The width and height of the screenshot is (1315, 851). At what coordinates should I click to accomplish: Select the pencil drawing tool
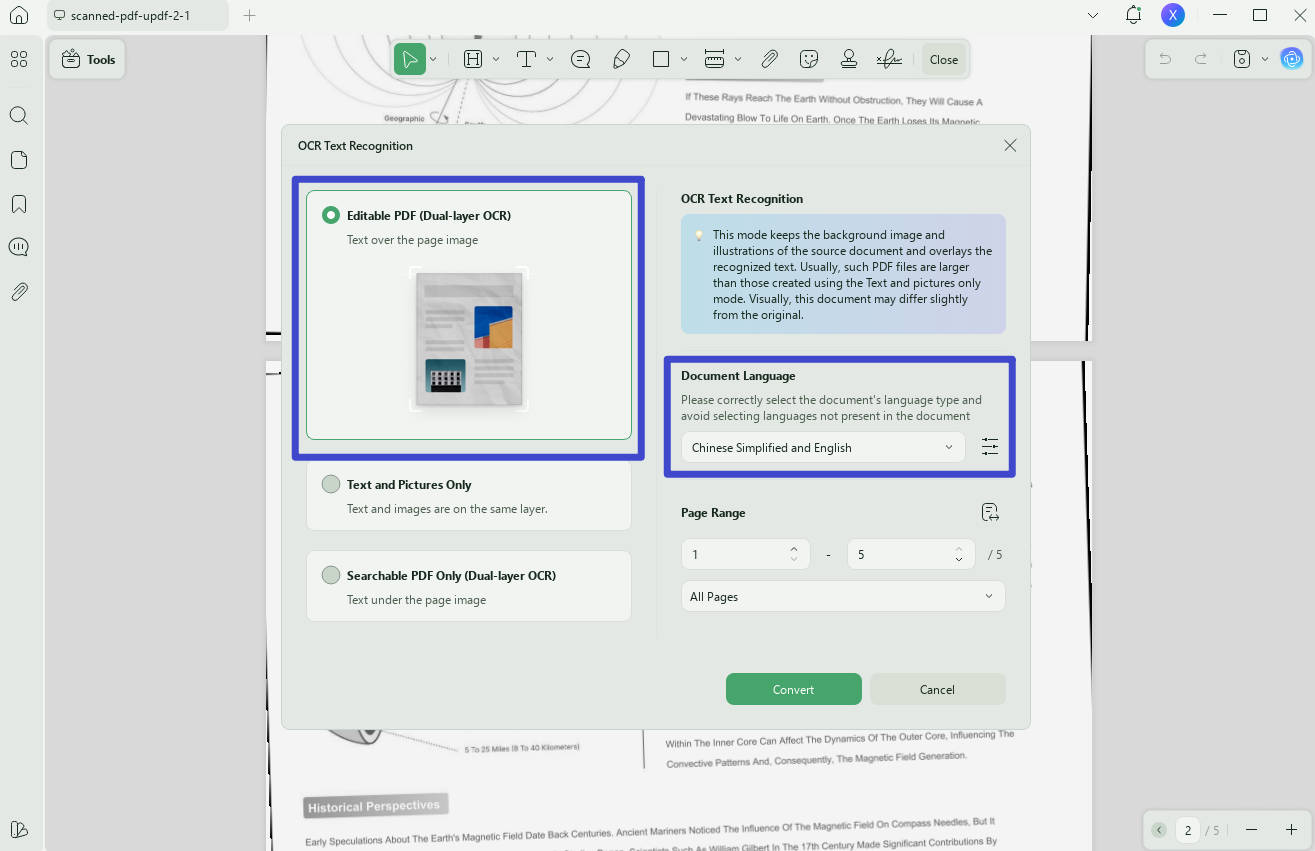coord(621,59)
